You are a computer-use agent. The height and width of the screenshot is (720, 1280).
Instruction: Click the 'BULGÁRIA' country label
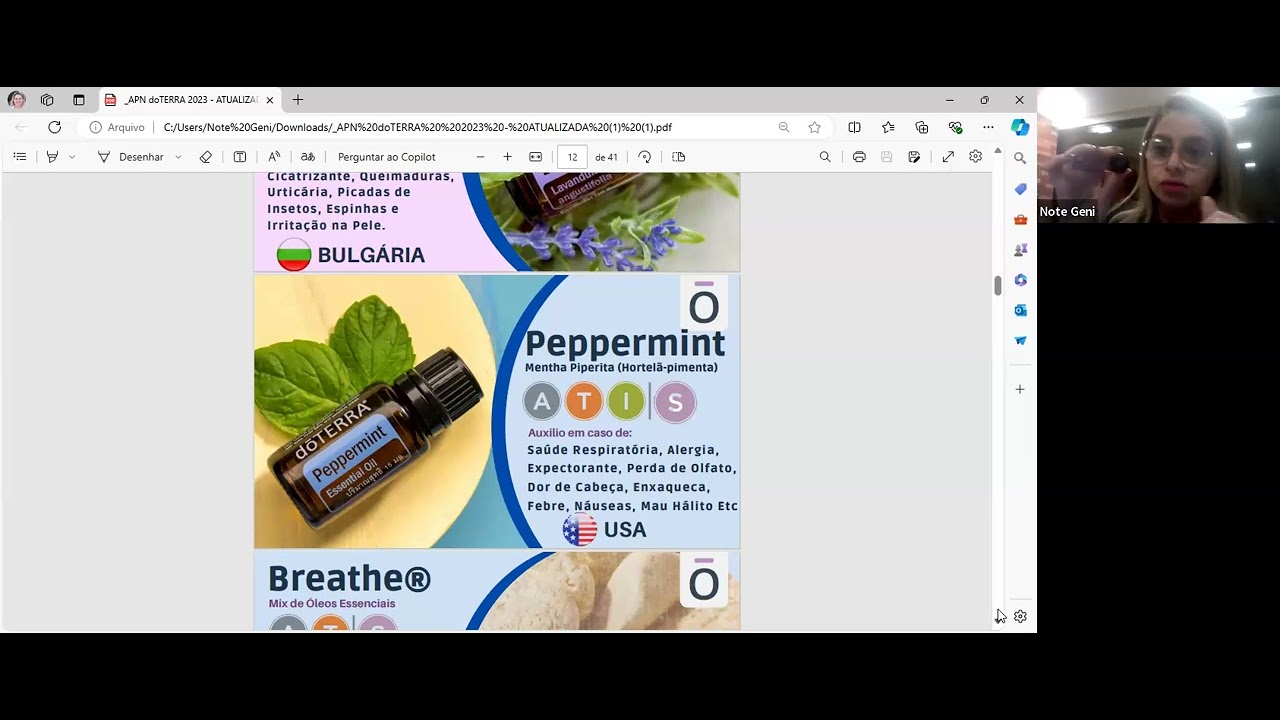click(371, 255)
